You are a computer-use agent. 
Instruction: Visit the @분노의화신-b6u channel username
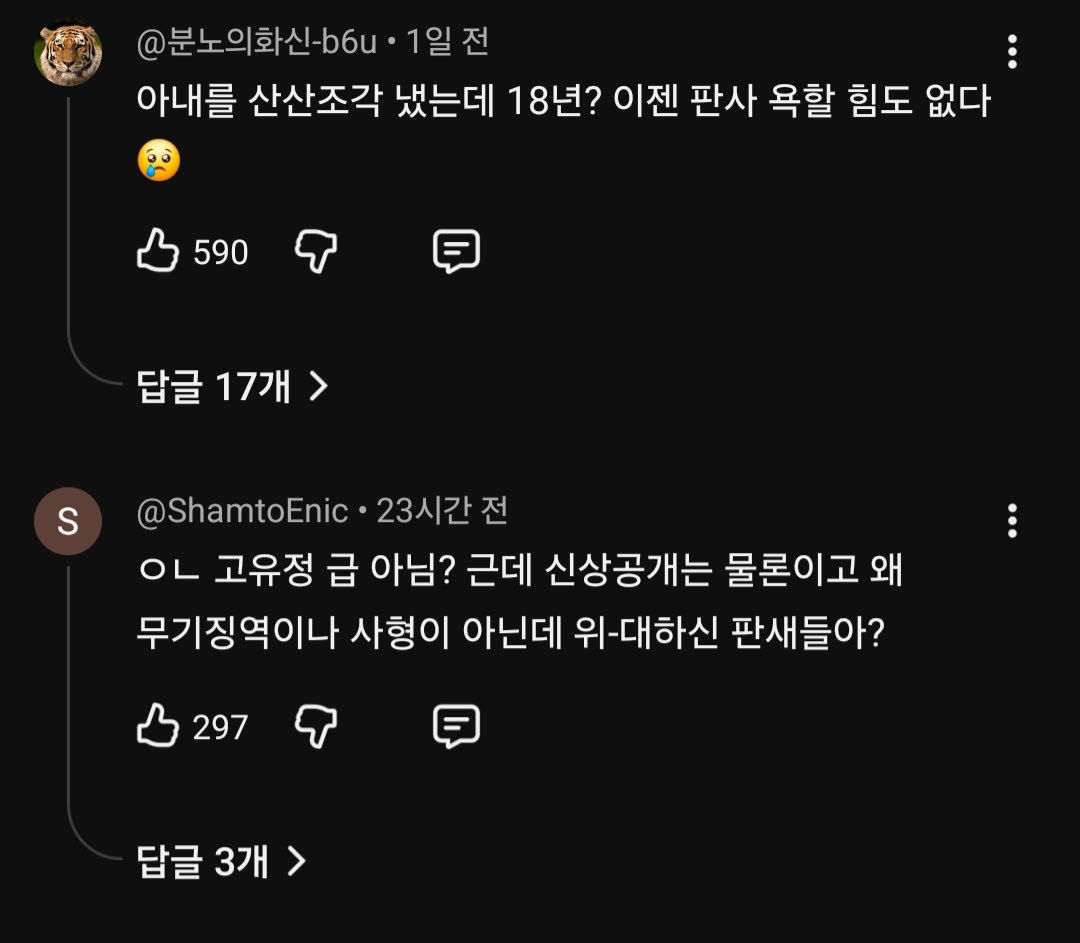coord(256,42)
